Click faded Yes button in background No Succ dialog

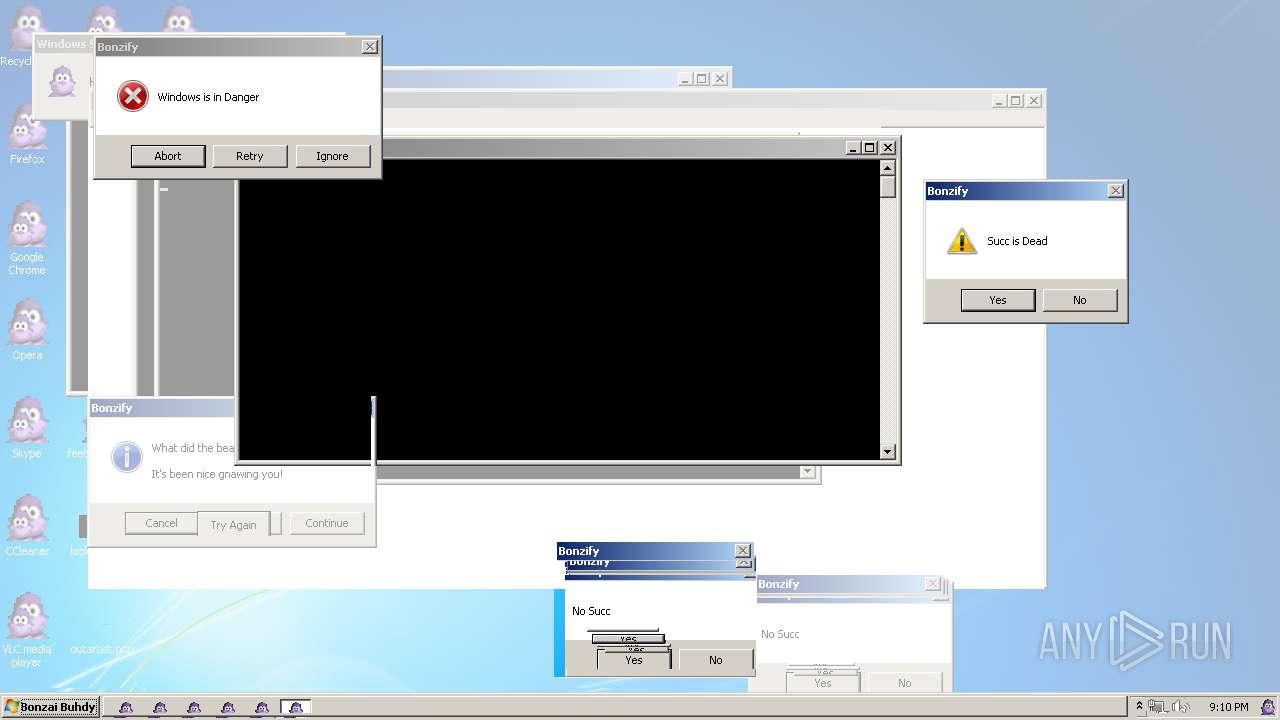pyautogui.click(x=823, y=683)
